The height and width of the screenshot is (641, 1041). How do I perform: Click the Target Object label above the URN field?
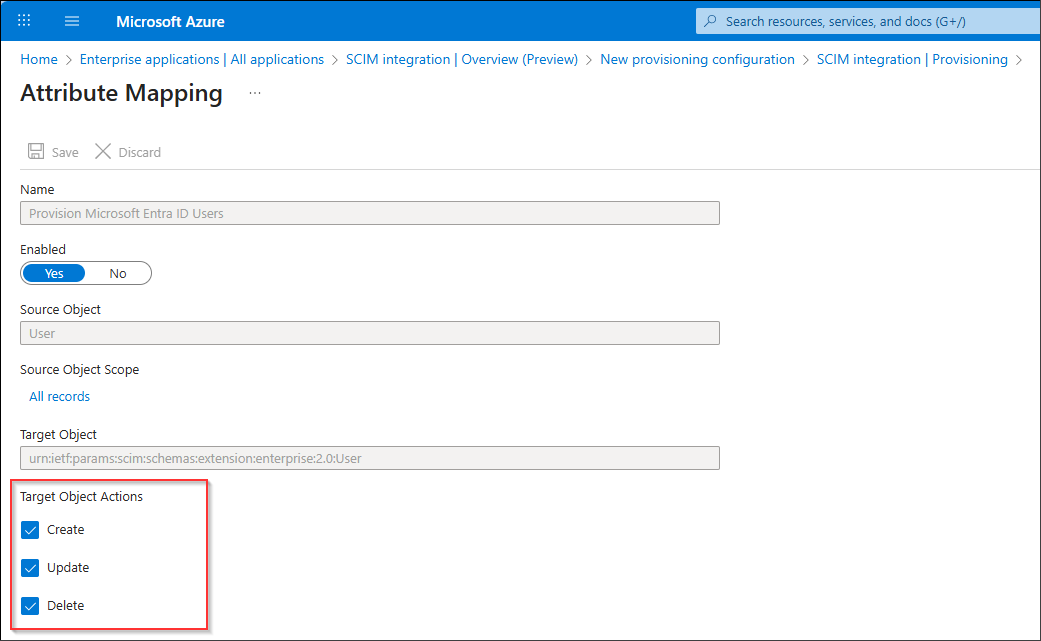[58, 434]
